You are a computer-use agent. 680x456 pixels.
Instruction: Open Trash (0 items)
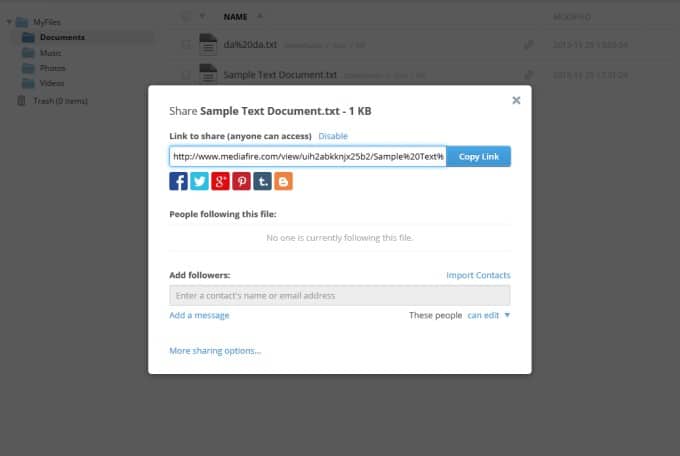point(60,101)
